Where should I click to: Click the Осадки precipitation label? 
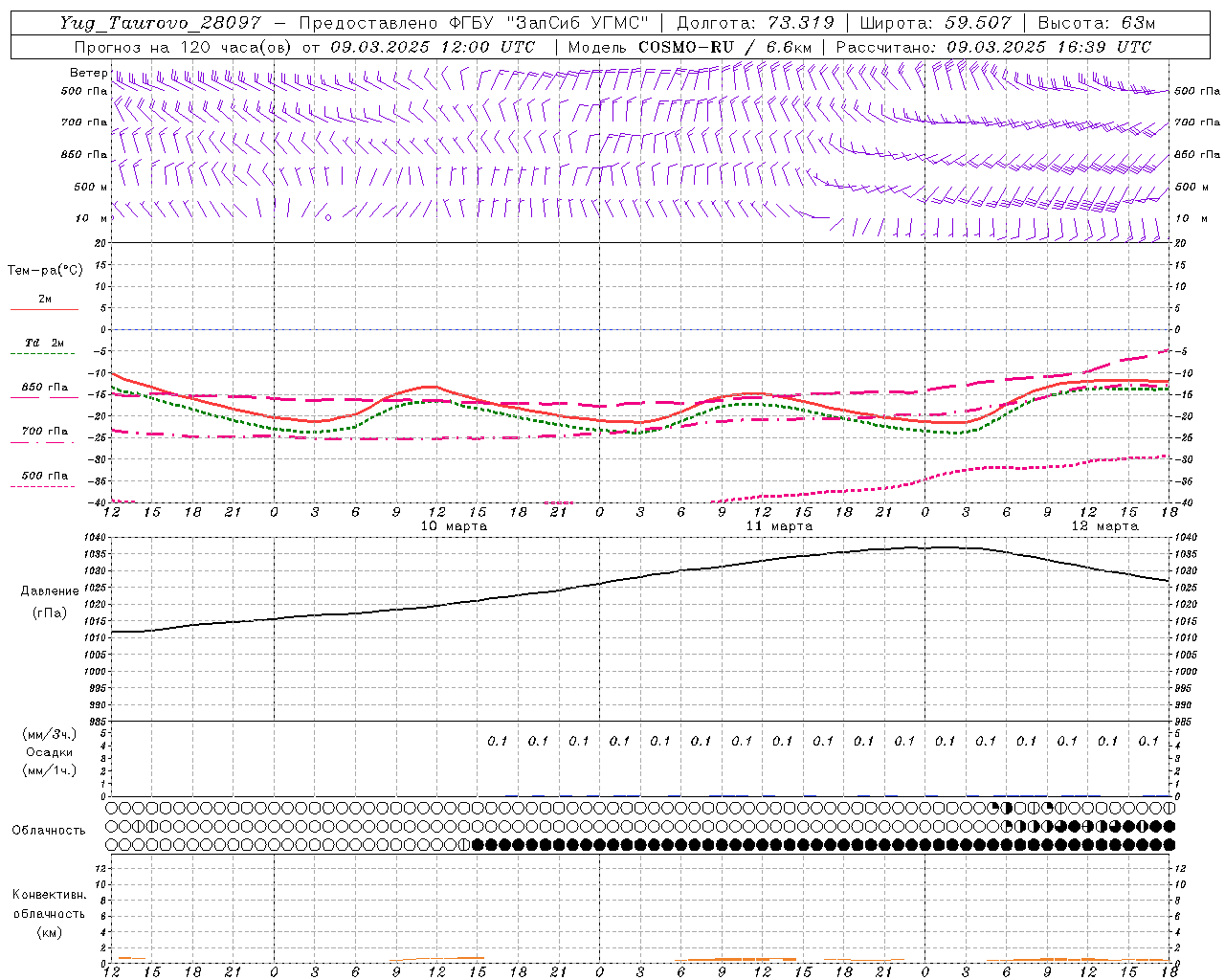click(x=50, y=752)
